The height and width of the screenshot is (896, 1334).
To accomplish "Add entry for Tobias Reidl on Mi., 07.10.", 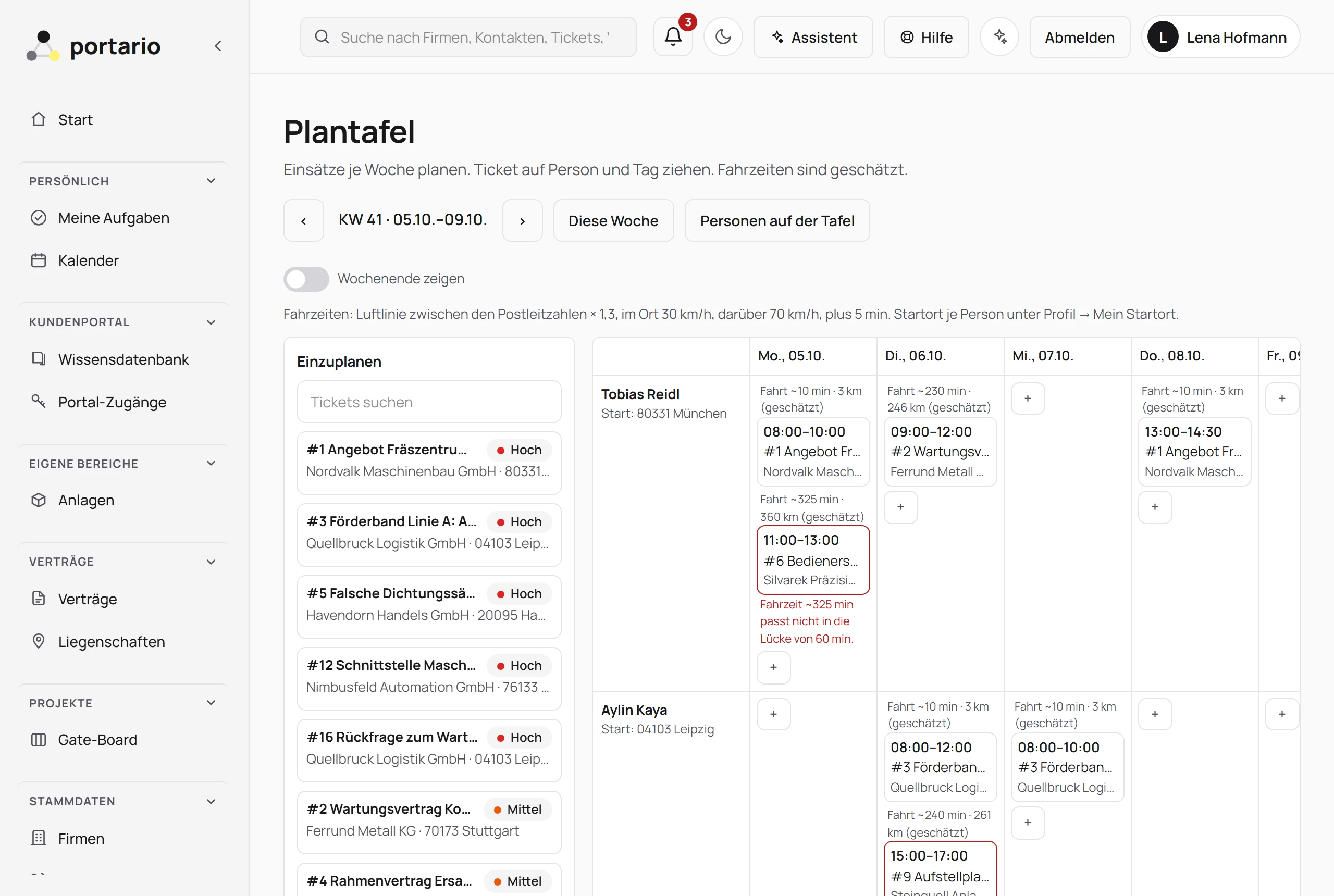I will click(1028, 399).
